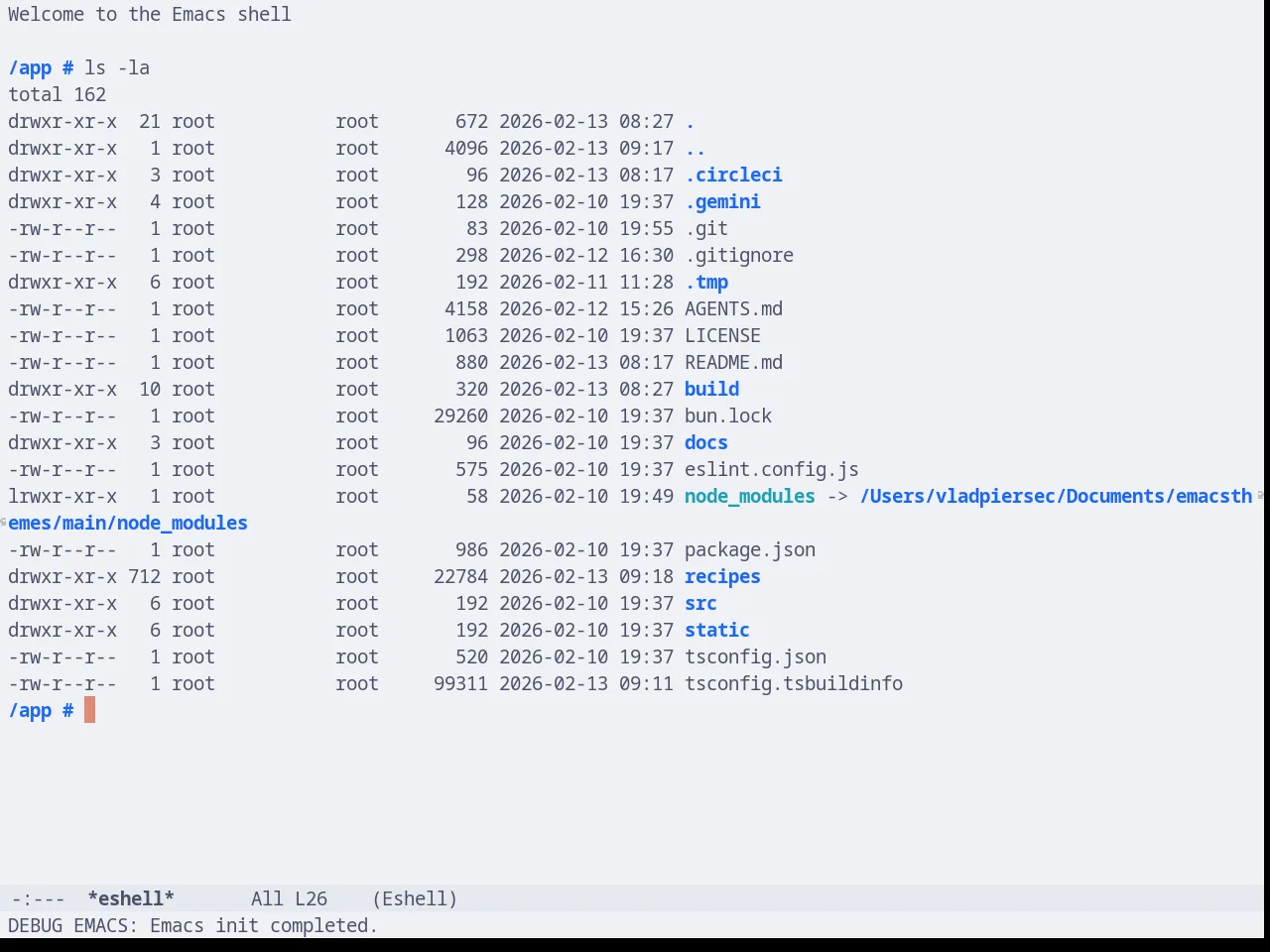Screen dimensions: 1270x952
Task: Click the echo area debug message
Action: 193,925
